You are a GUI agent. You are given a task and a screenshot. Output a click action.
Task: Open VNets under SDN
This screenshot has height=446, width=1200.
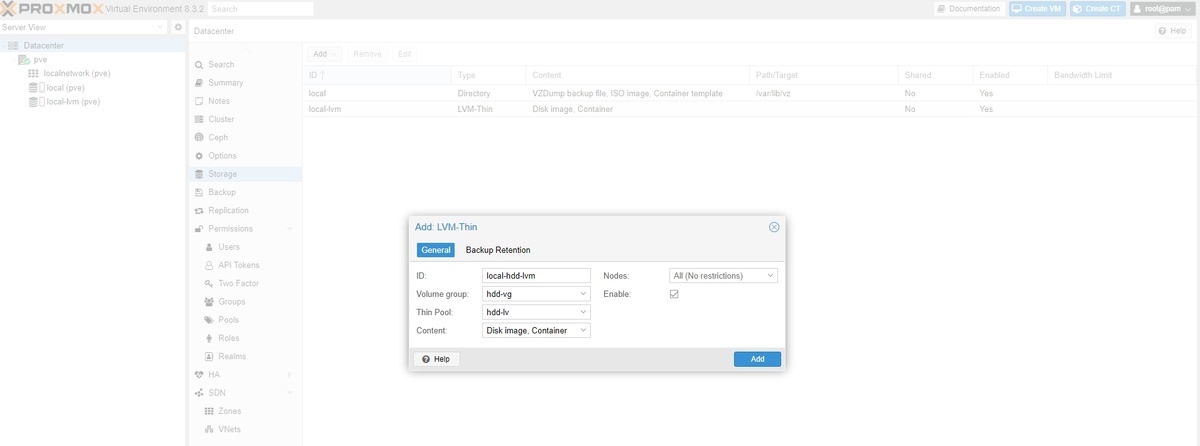click(x=230, y=429)
